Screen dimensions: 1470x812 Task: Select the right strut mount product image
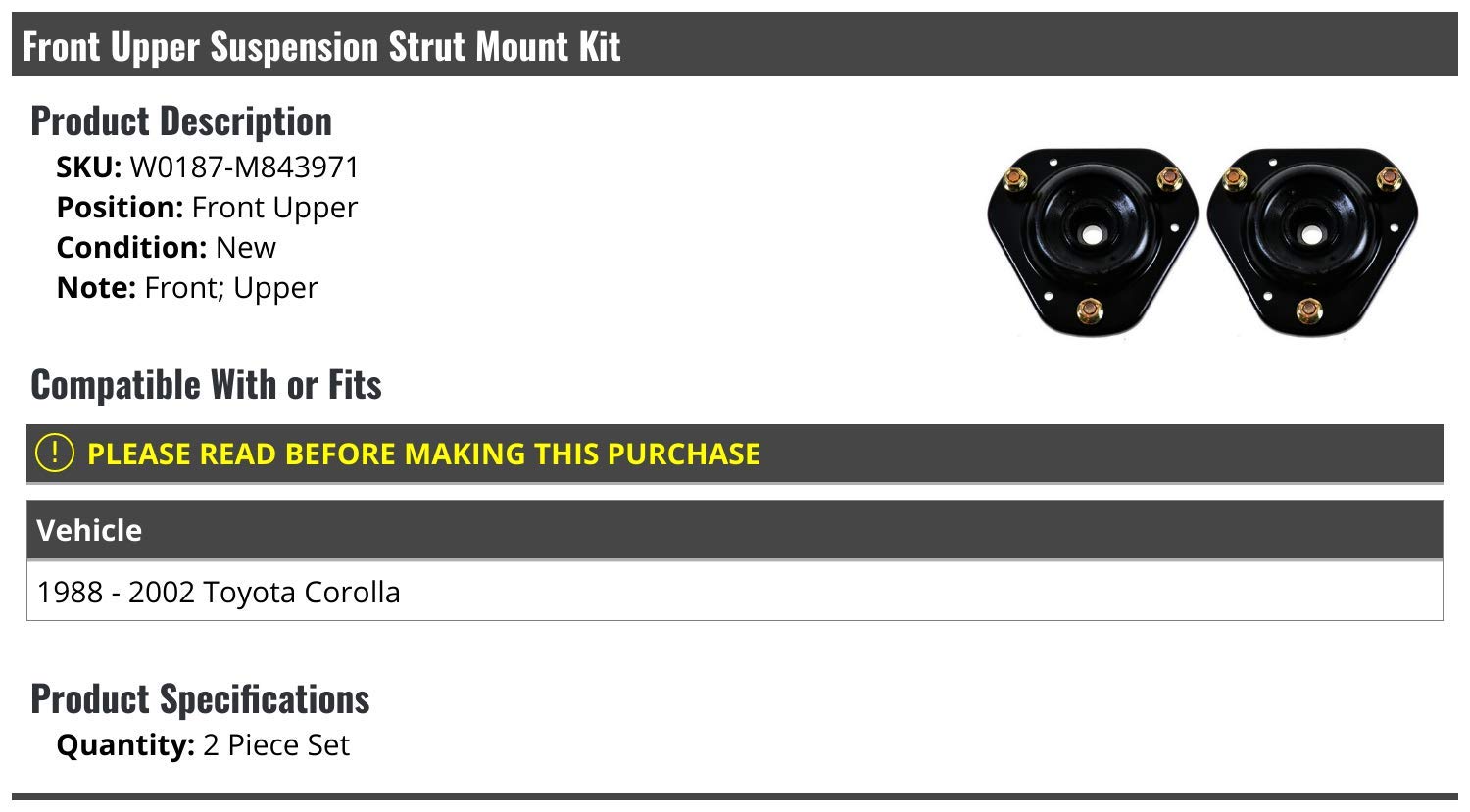click(x=1313, y=243)
